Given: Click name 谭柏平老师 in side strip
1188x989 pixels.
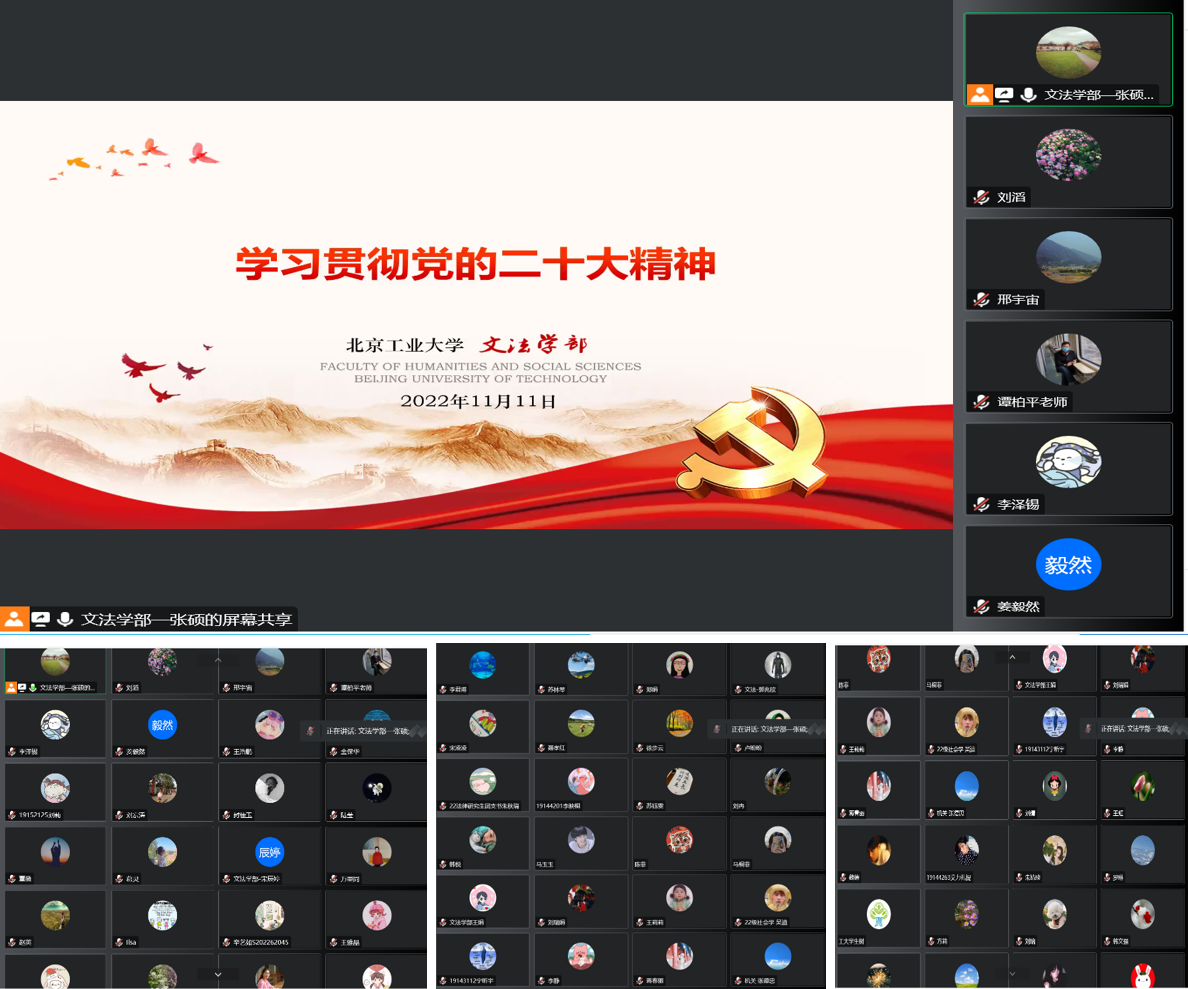Looking at the screenshot, I should 1032,402.
